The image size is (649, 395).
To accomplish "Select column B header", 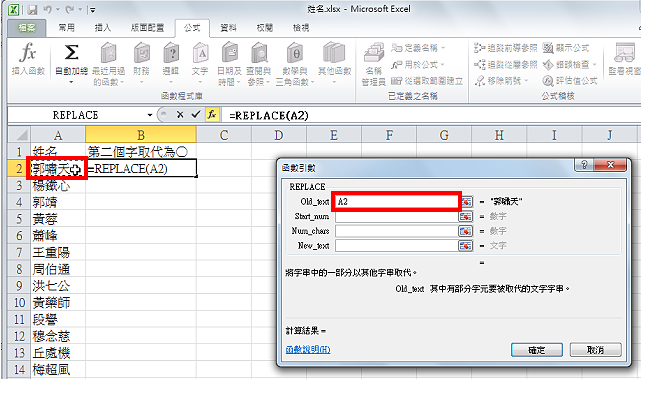I will tap(141, 135).
